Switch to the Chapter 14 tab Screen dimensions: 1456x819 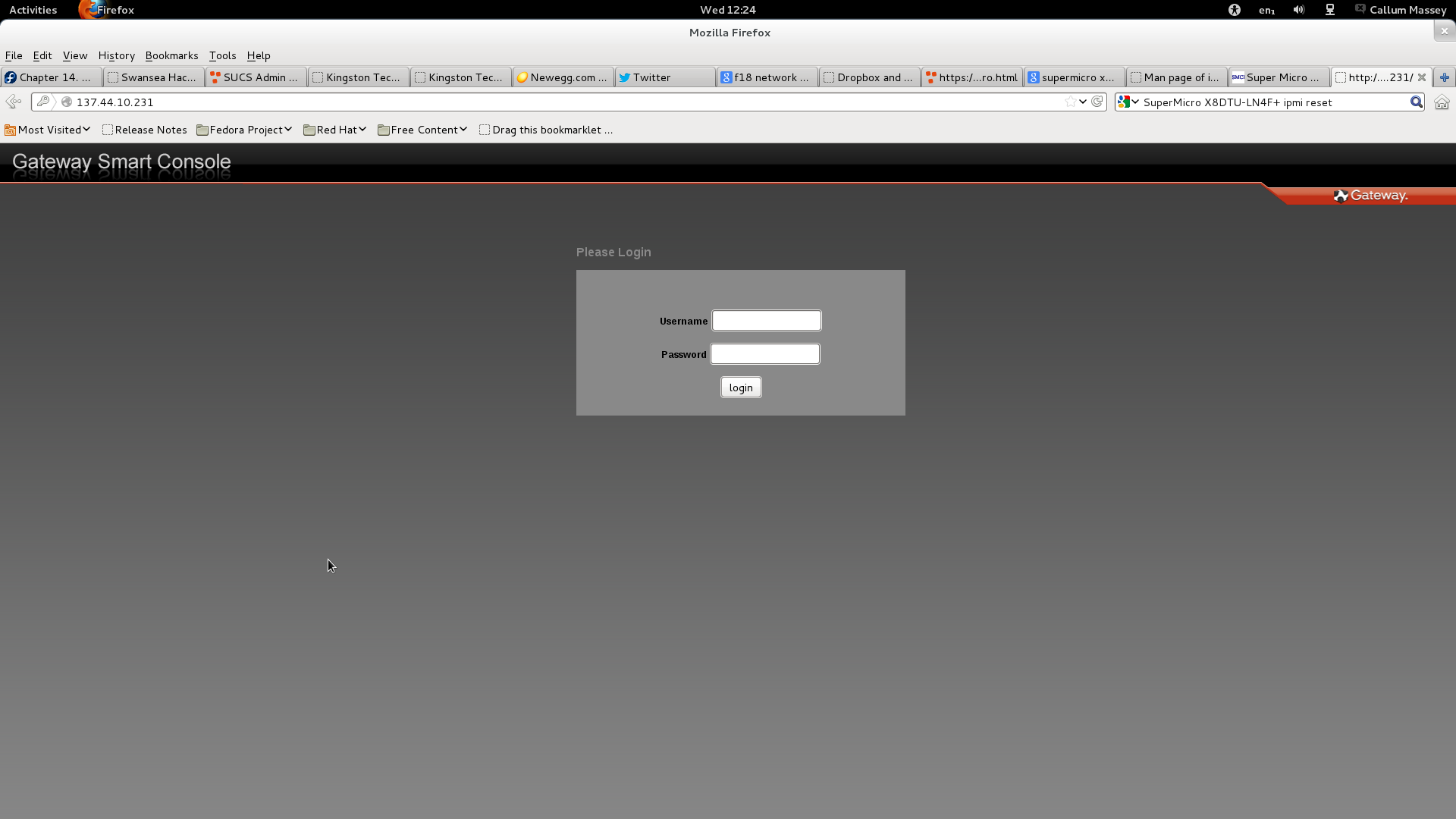point(52,77)
